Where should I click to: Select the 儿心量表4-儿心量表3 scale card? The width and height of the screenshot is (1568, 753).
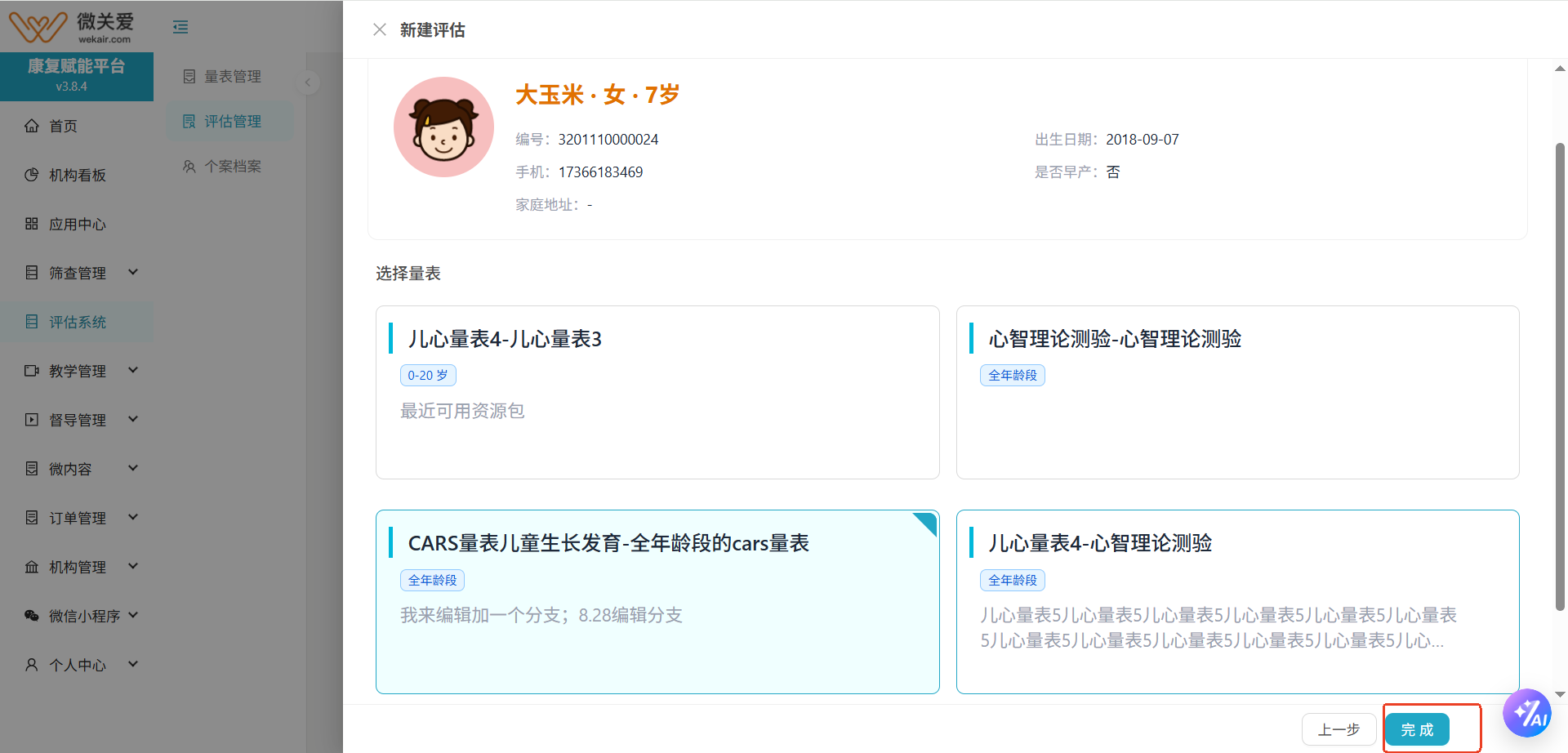click(657, 392)
